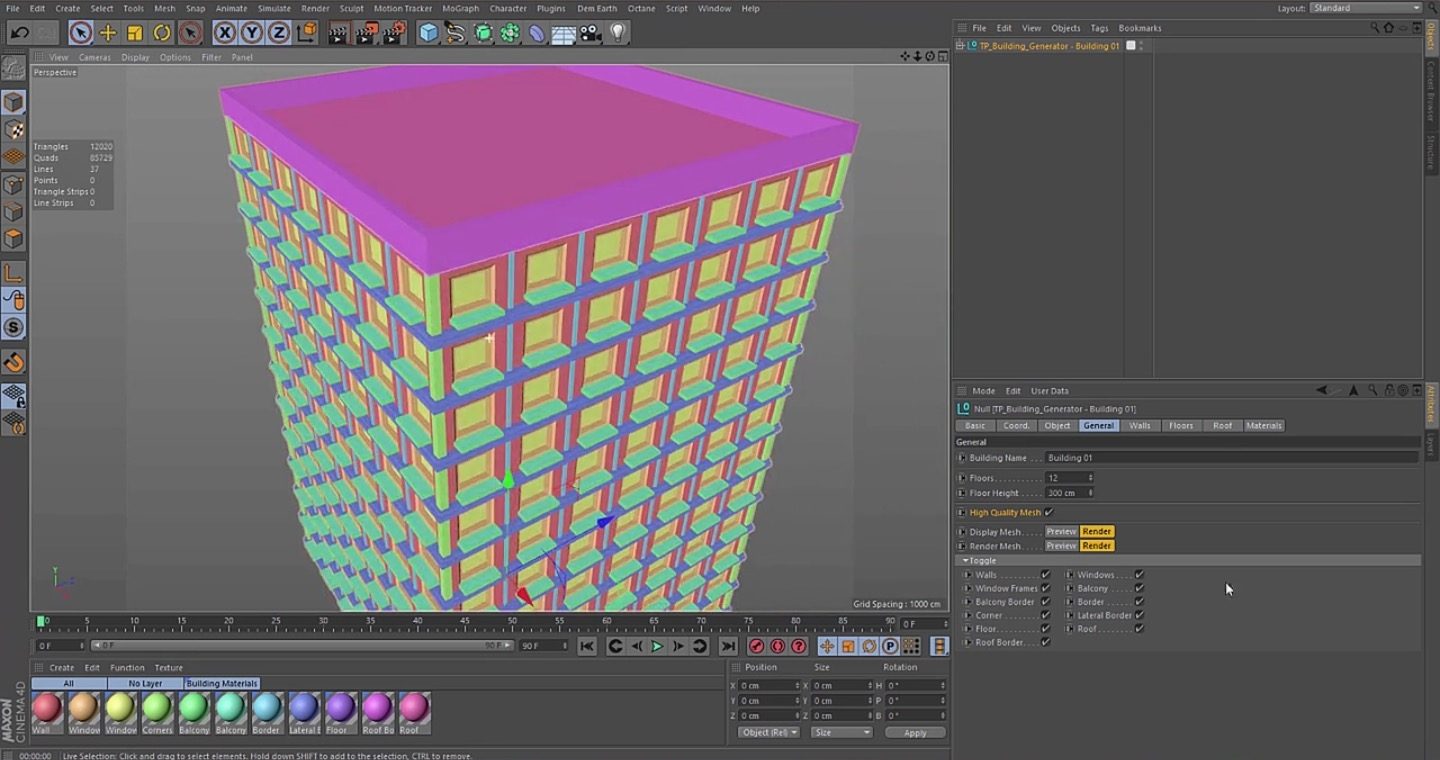Uncheck High Quality Mesh checkbox
The width and height of the screenshot is (1440, 760).
tap(1048, 512)
